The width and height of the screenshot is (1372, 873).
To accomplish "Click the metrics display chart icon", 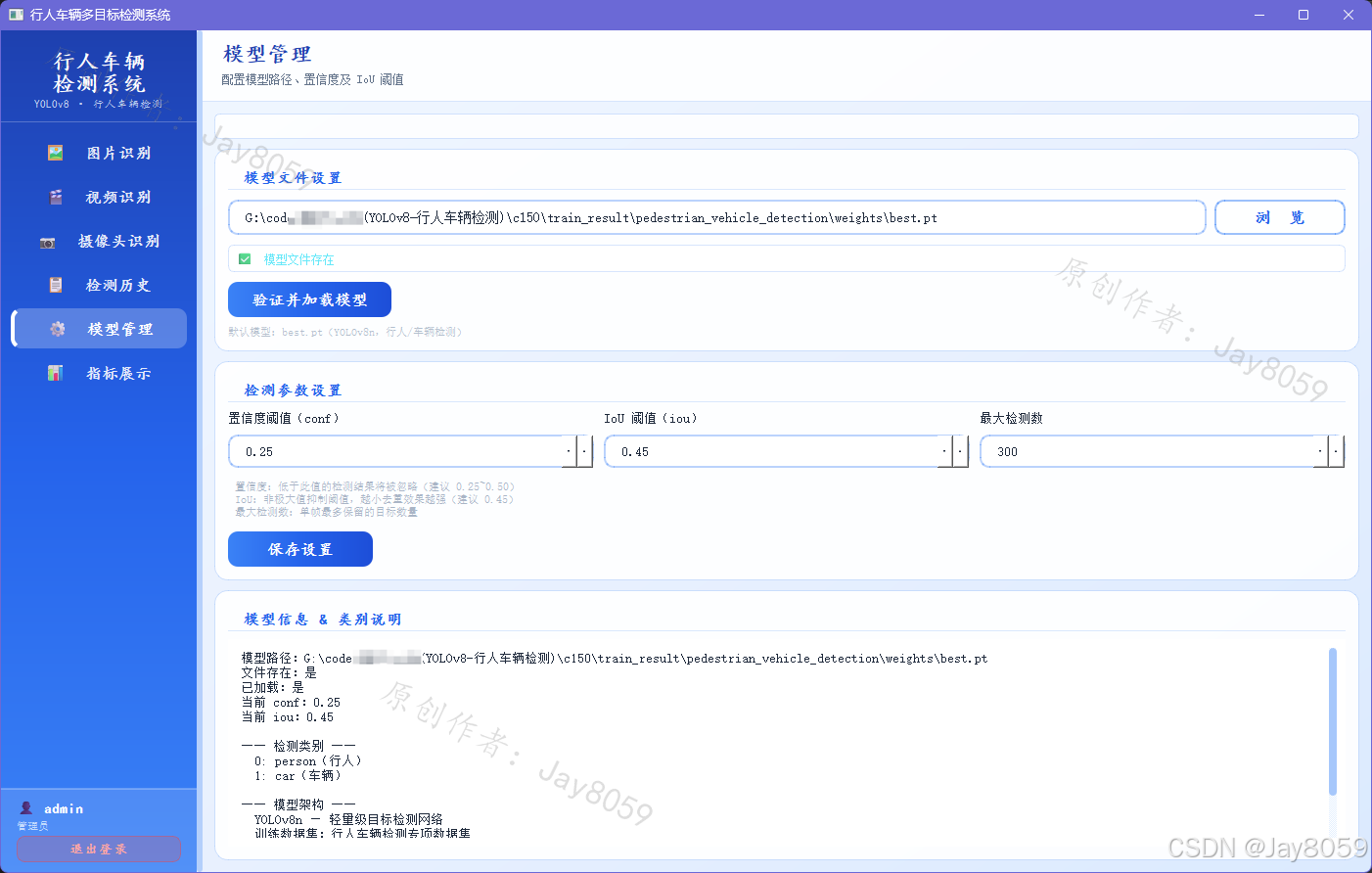I will pos(56,373).
